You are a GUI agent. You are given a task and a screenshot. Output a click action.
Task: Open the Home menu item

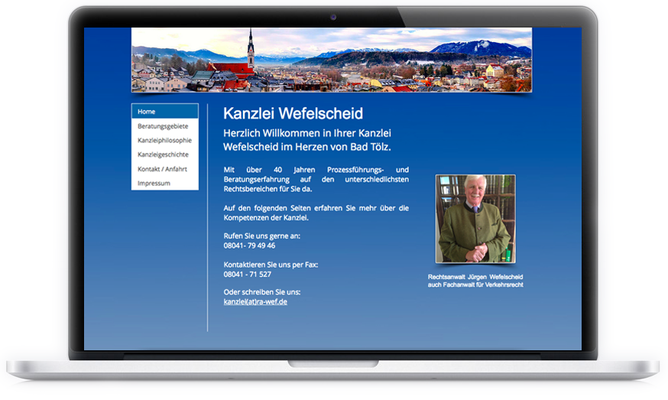pyautogui.click(x=165, y=111)
